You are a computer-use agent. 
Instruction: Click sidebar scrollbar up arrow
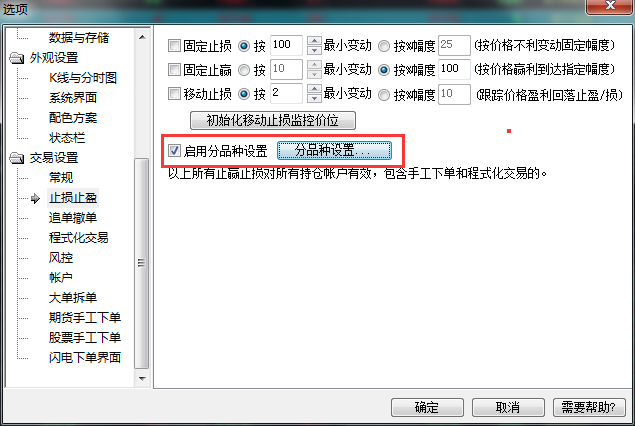(x=142, y=37)
